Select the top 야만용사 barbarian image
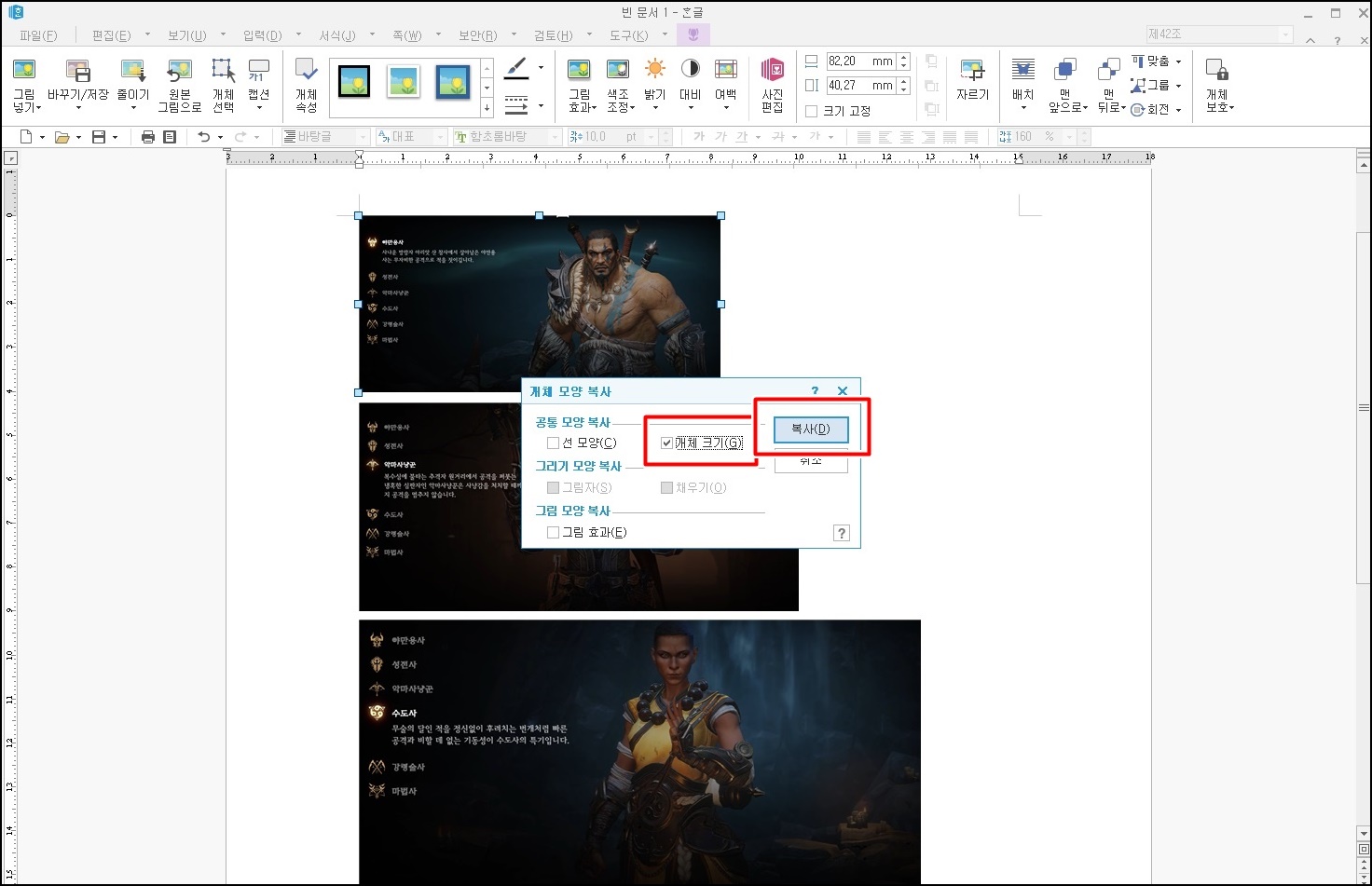Screen dimensions: 1372x886 pos(540,304)
